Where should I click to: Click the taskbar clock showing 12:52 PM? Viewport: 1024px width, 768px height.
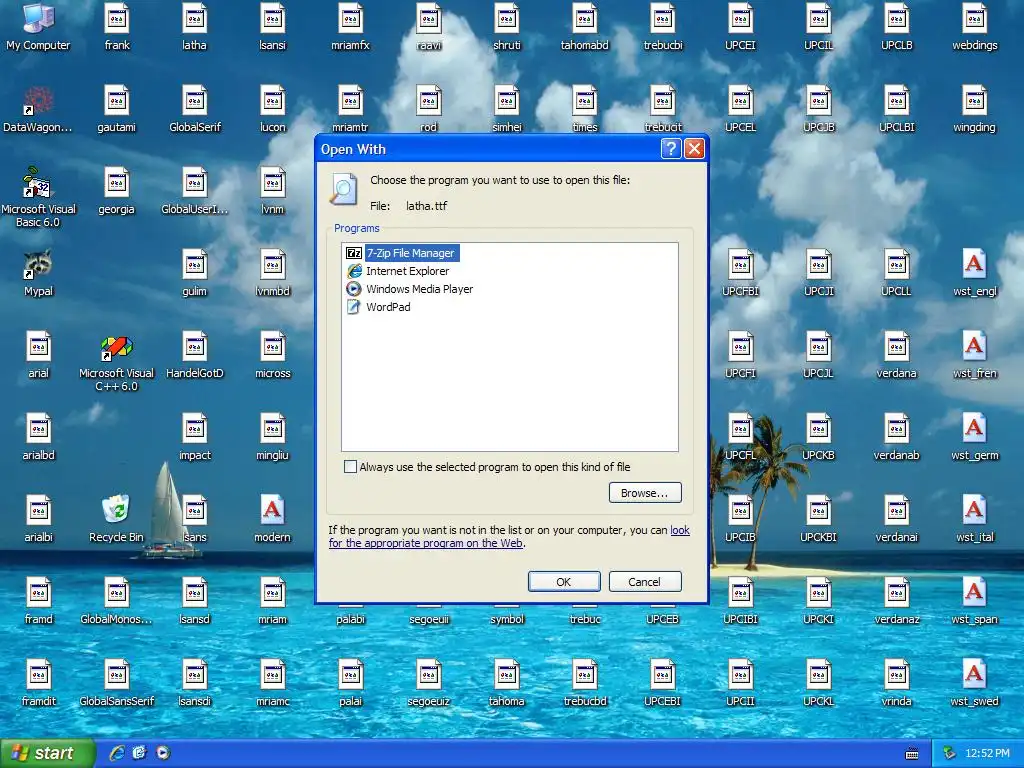pyautogui.click(x=987, y=754)
